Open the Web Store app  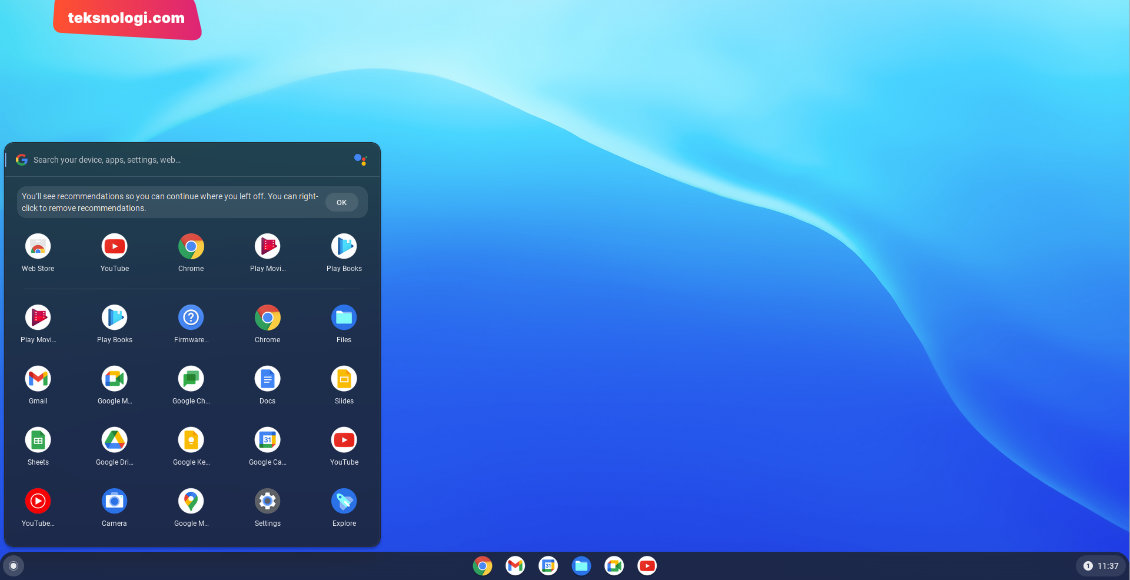38,246
